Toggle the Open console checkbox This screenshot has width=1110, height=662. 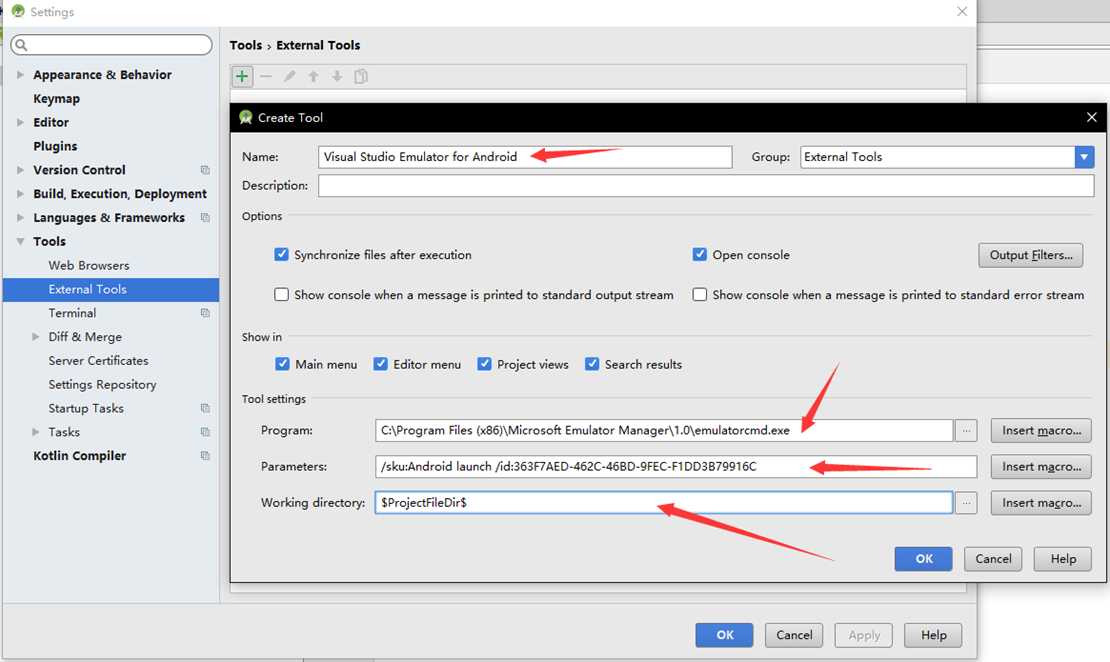tap(699, 254)
